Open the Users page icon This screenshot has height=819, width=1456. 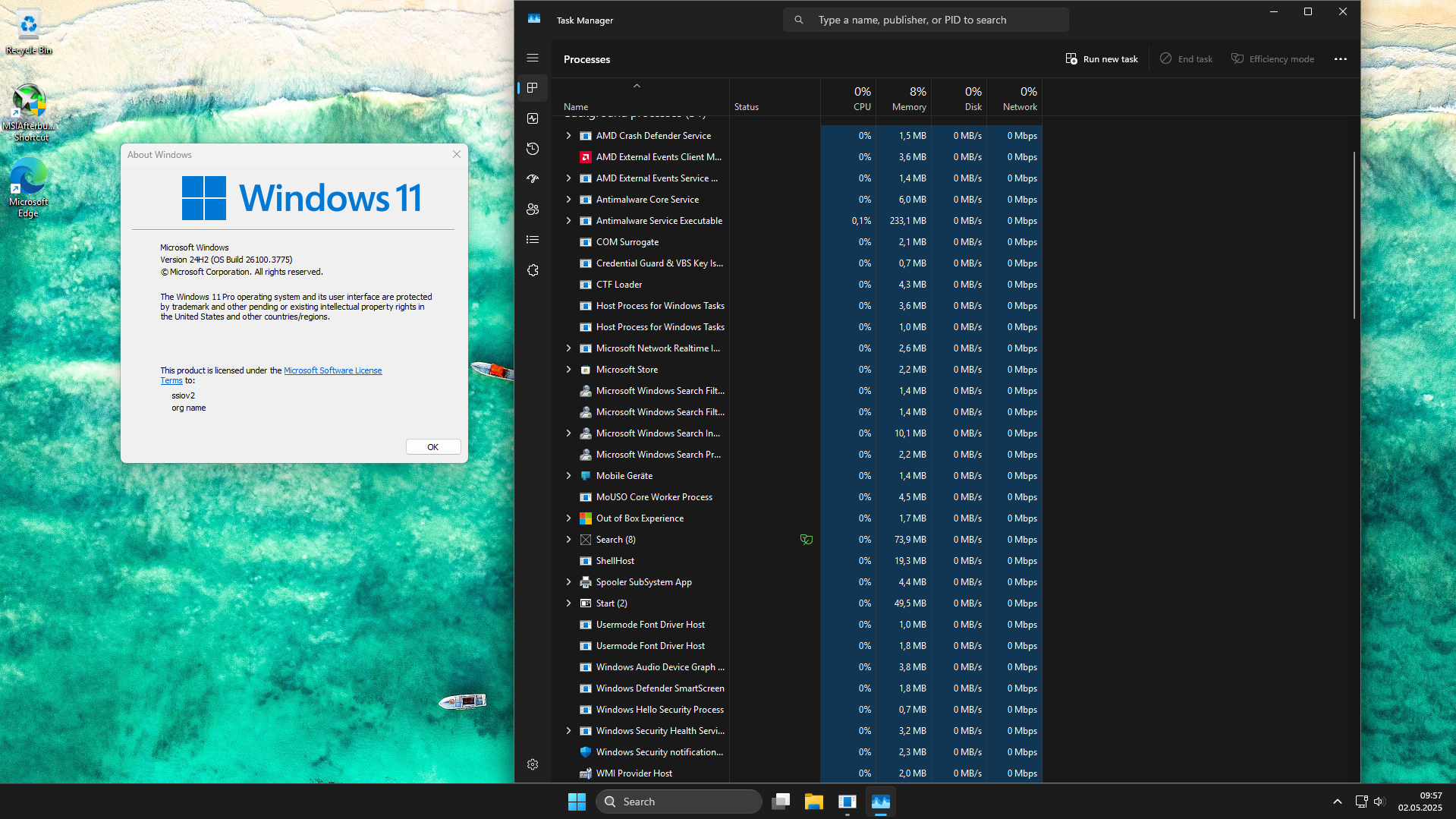(x=533, y=209)
